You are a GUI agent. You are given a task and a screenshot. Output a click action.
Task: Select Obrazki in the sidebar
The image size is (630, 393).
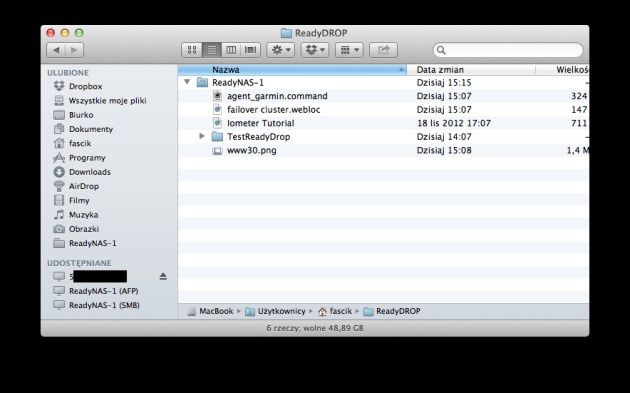pyautogui.click(x=76, y=229)
